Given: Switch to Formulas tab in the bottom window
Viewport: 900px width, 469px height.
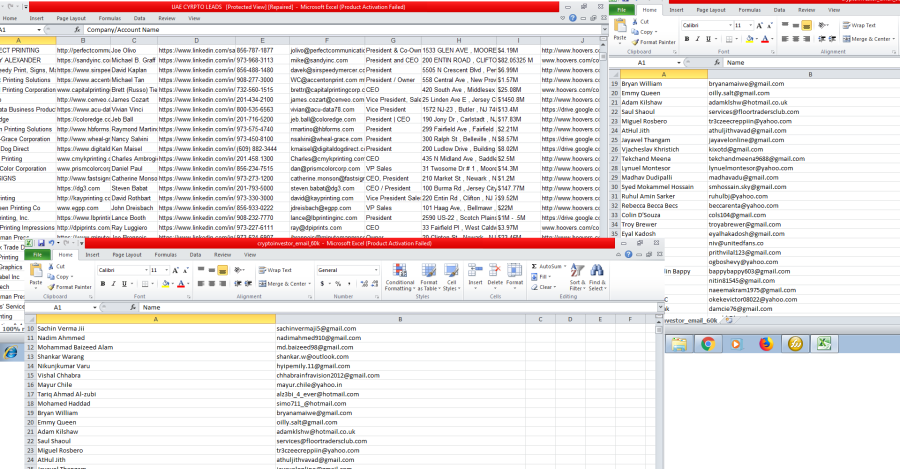Looking at the screenshot, I should pos(165,255).
